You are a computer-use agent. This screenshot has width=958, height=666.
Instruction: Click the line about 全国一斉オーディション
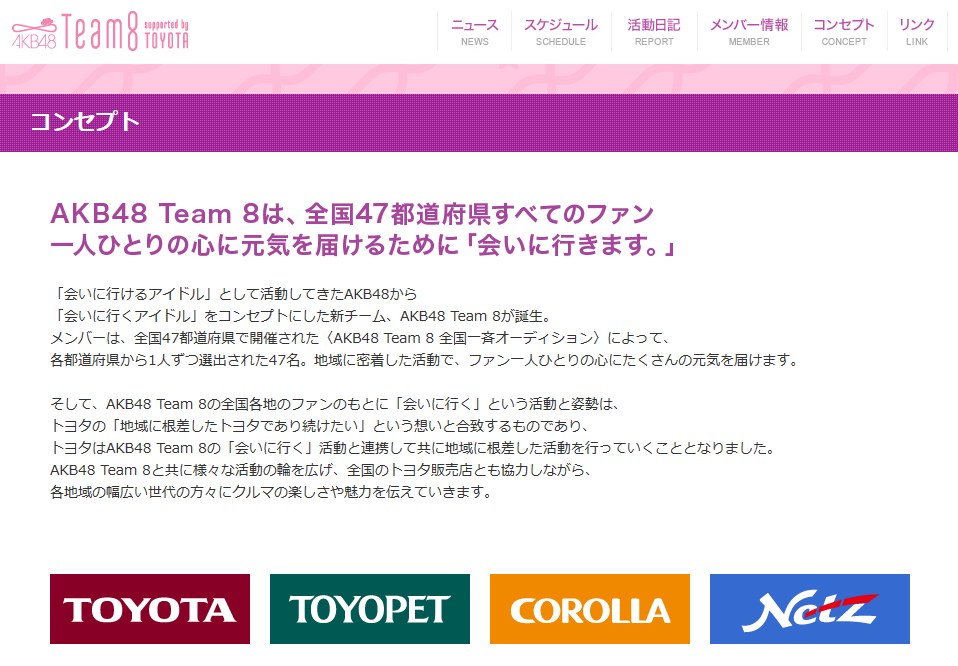click(360, 338)
